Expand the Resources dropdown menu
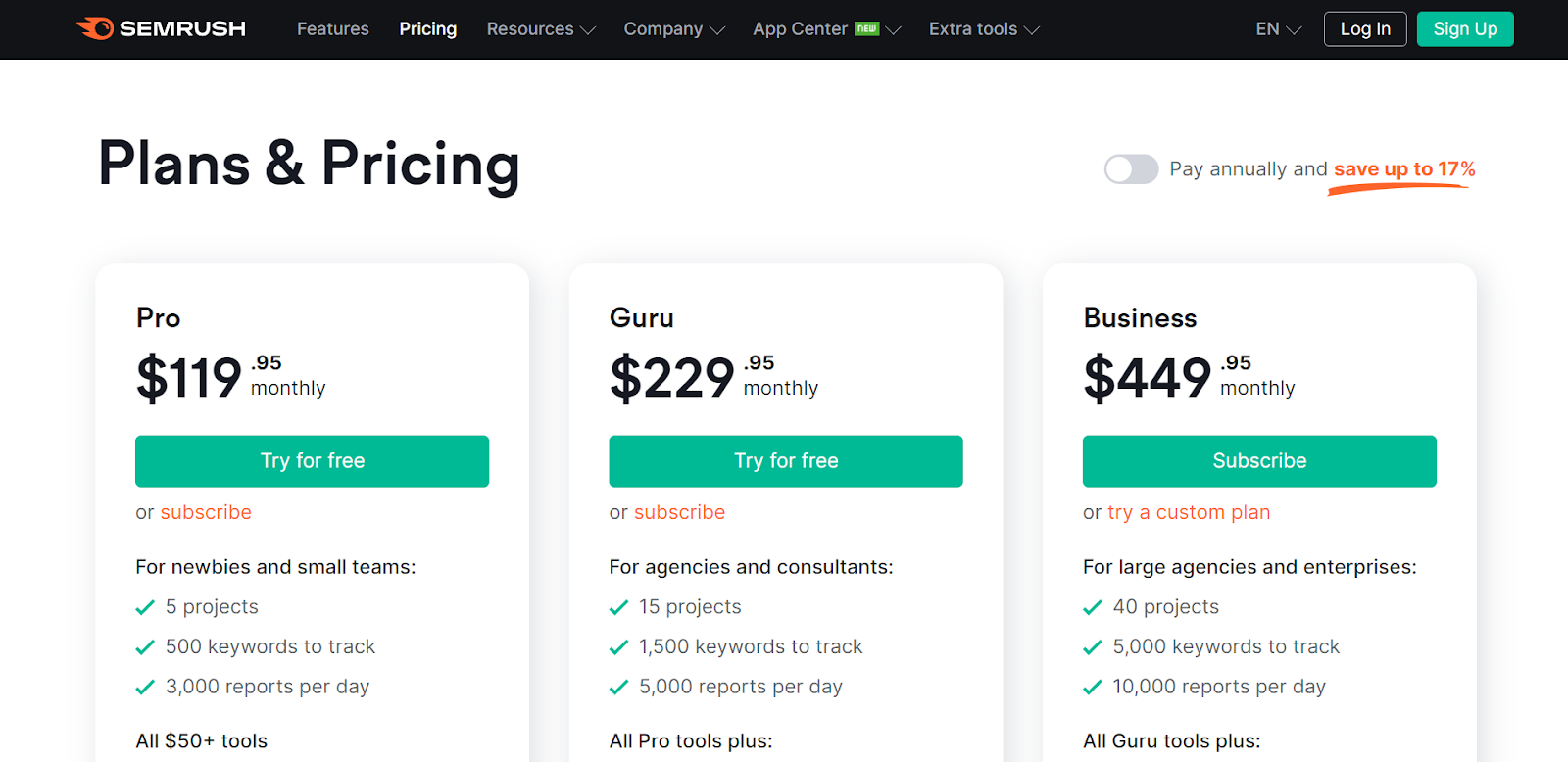This screenshot has width=1568, height=762. click(x=541, y=29)
